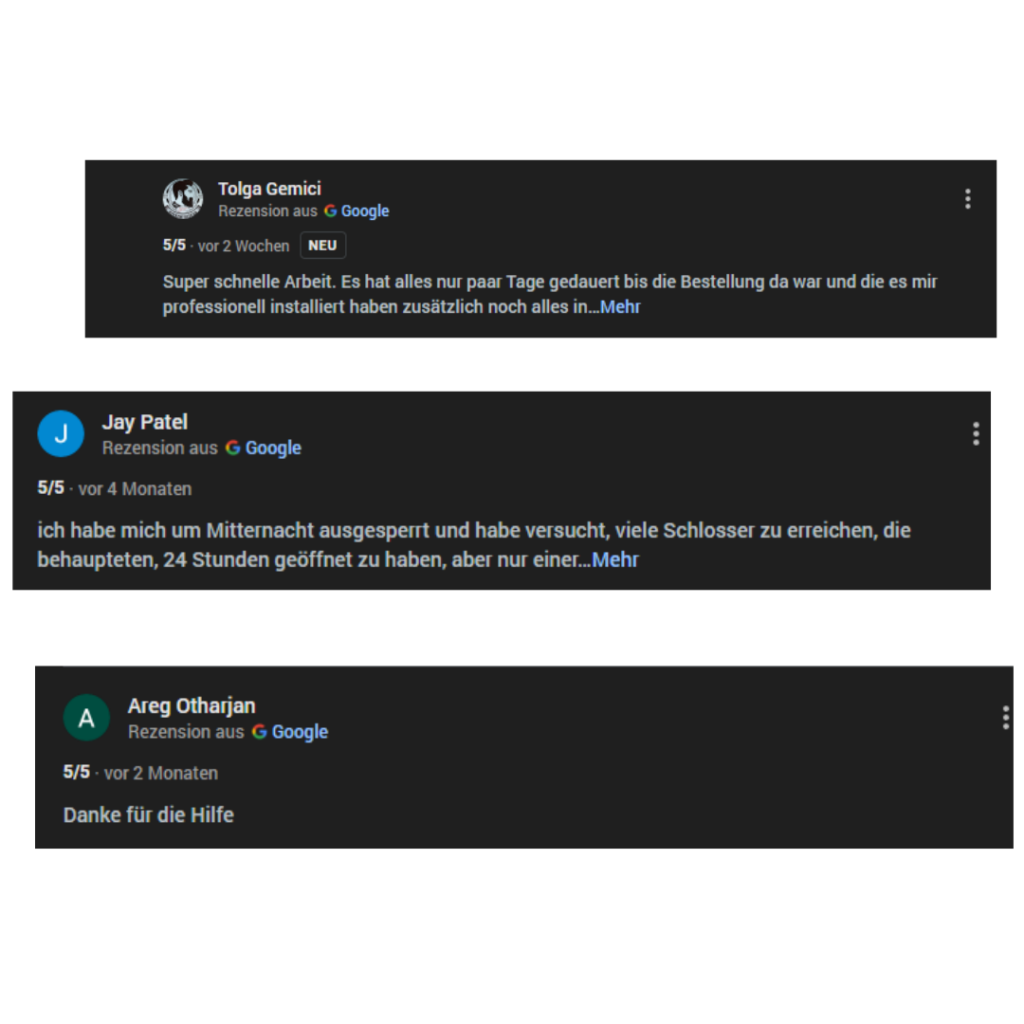Click the reviewer name Areg Otharjan
This screenshot has height=1024, width=1024.
click(191, 706)
